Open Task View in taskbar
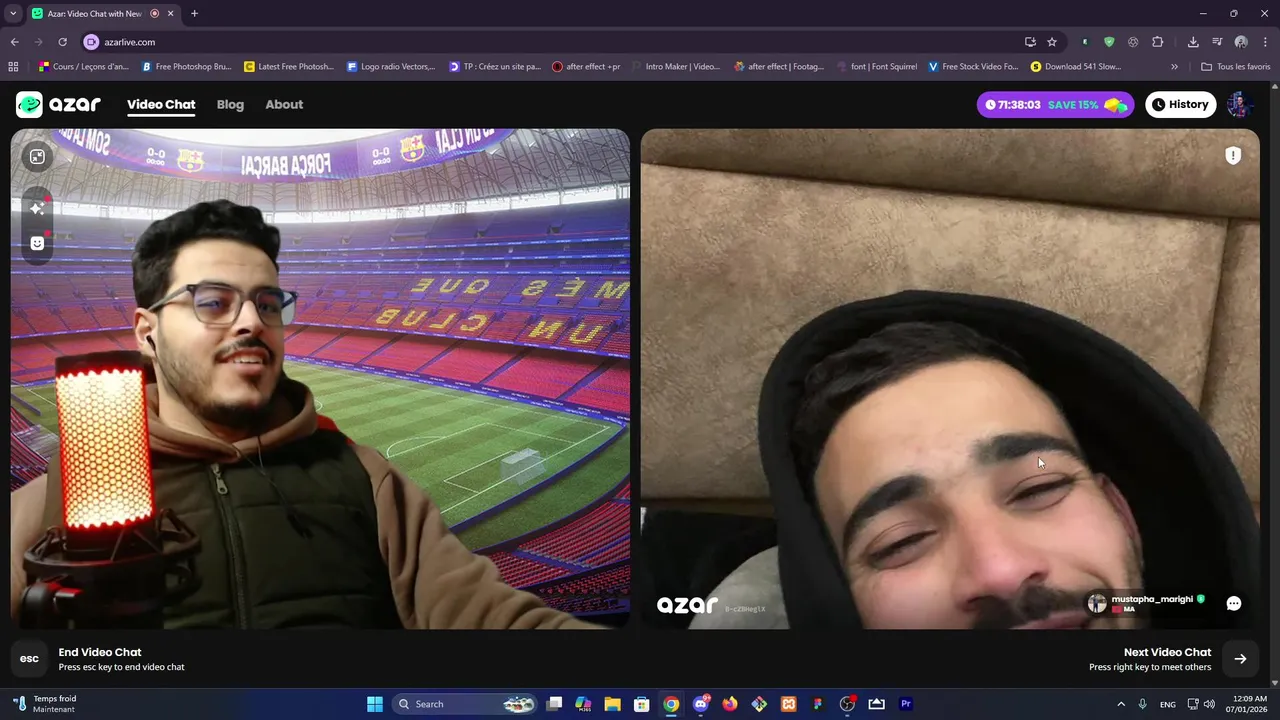 click(554, 704)
